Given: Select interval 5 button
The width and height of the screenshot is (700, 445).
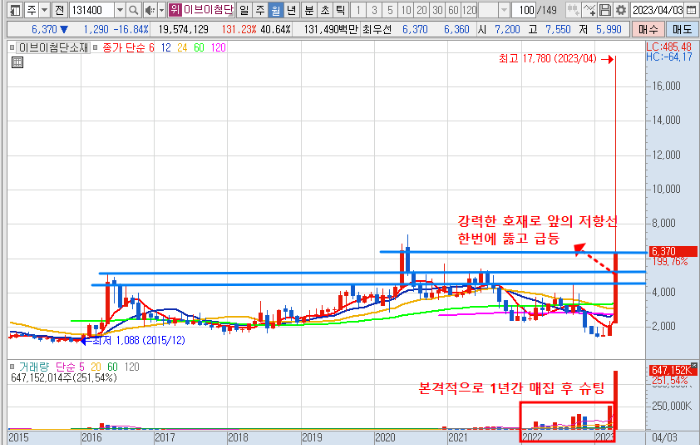Looking at the screenshot, I should (390, 10).
